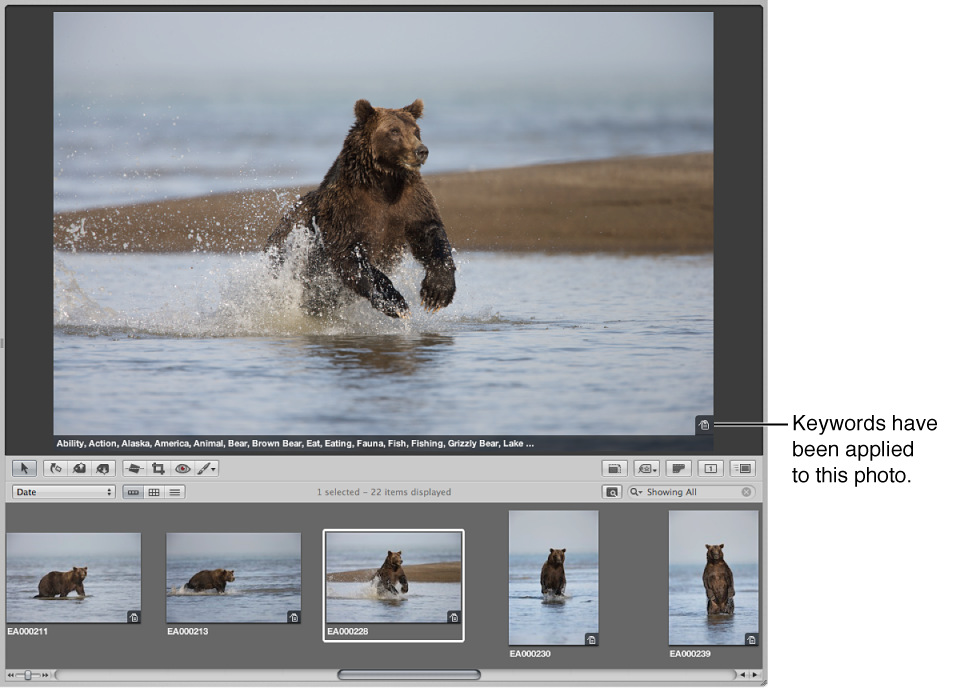Switch browser to List view

175,492
